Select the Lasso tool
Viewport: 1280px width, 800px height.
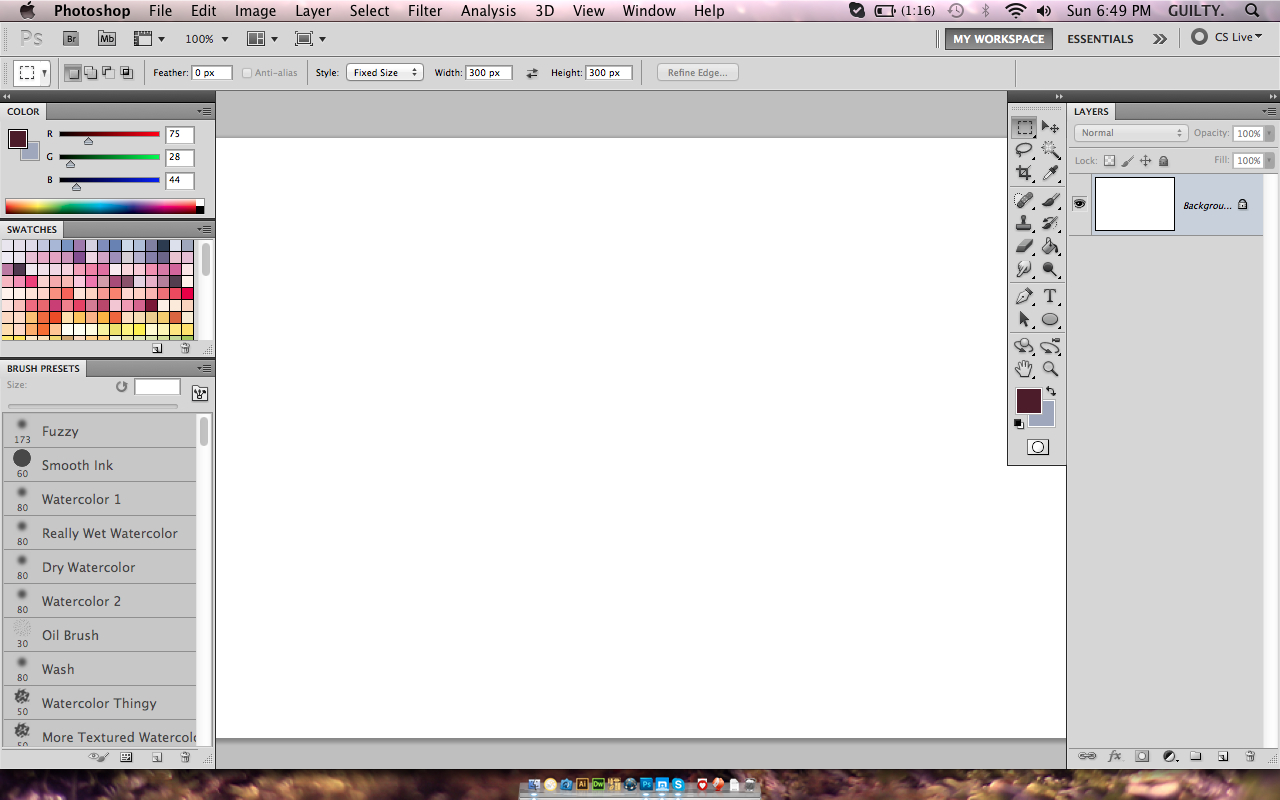coord(1024,150)
